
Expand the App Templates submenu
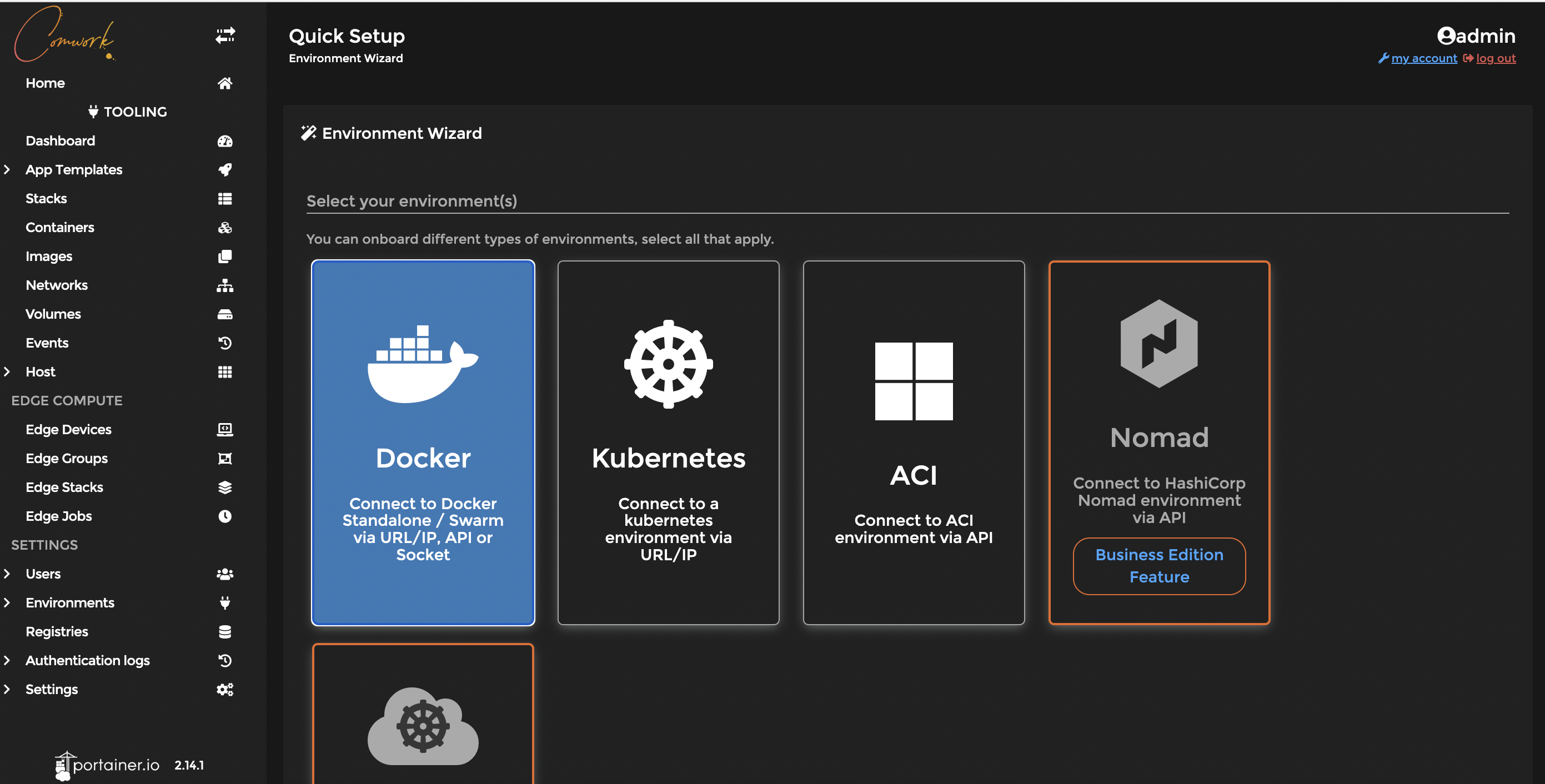click(7, 170)
